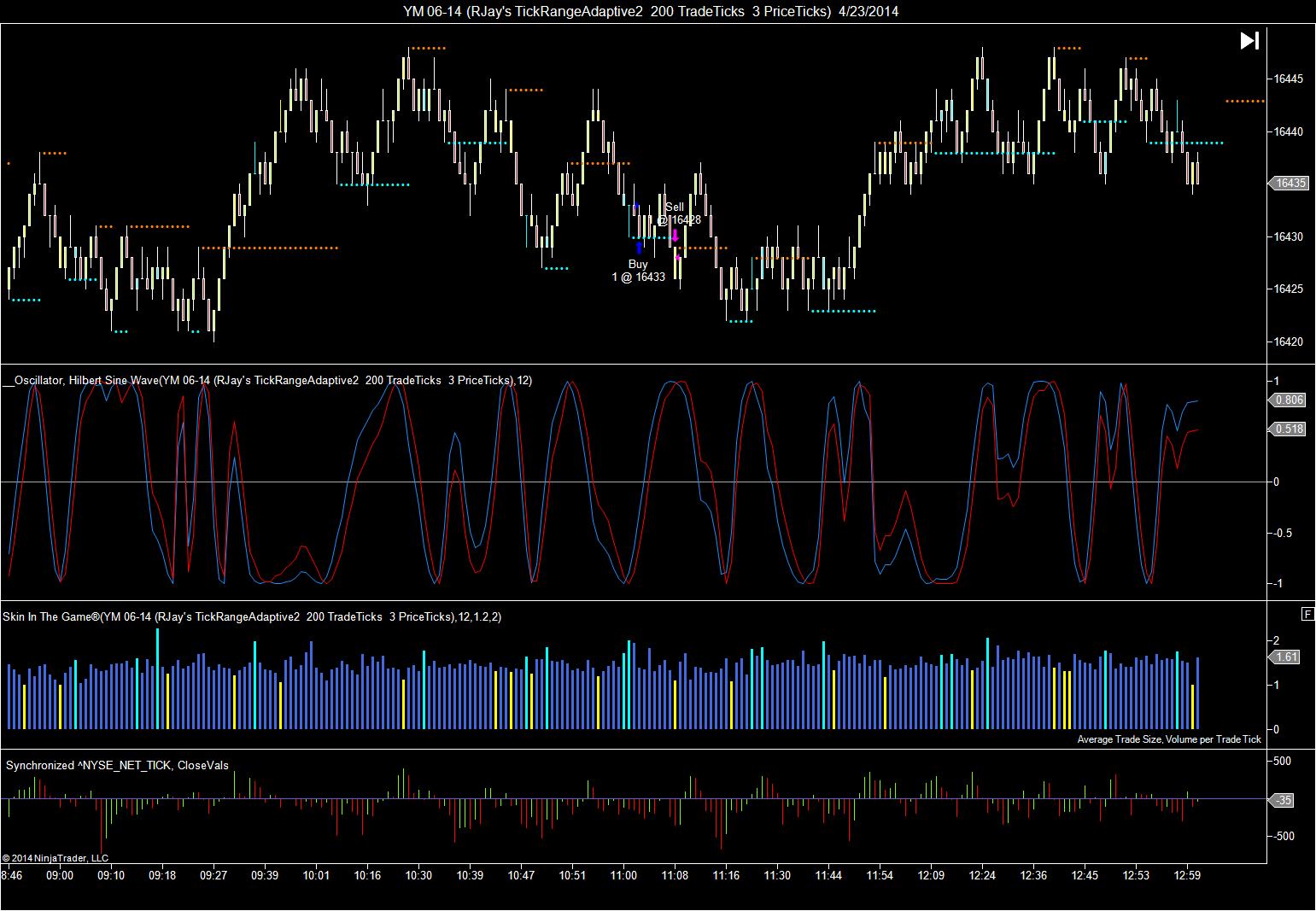The image size is (1316, 911).
Task: Select the red sine wave value marker 0.518
Action: click(x=1289, y=429)
